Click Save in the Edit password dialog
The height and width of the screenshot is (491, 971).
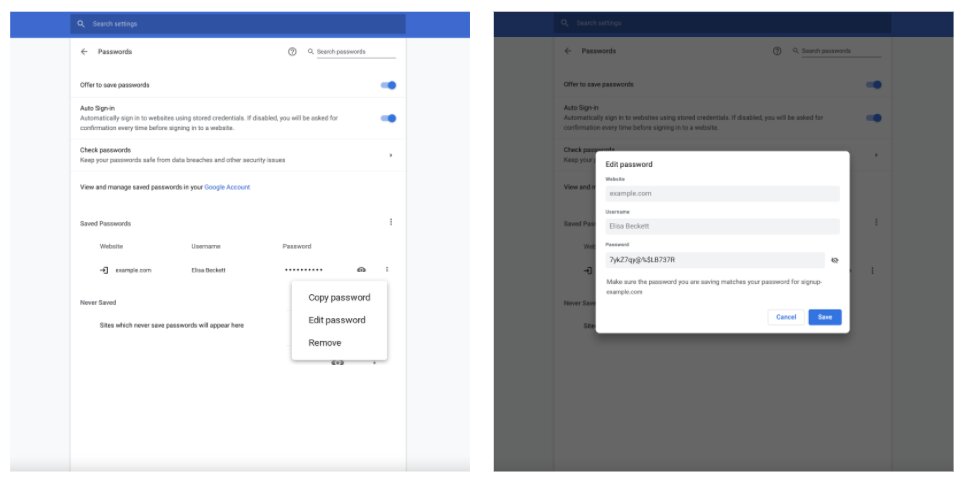(x=825, y=317)
